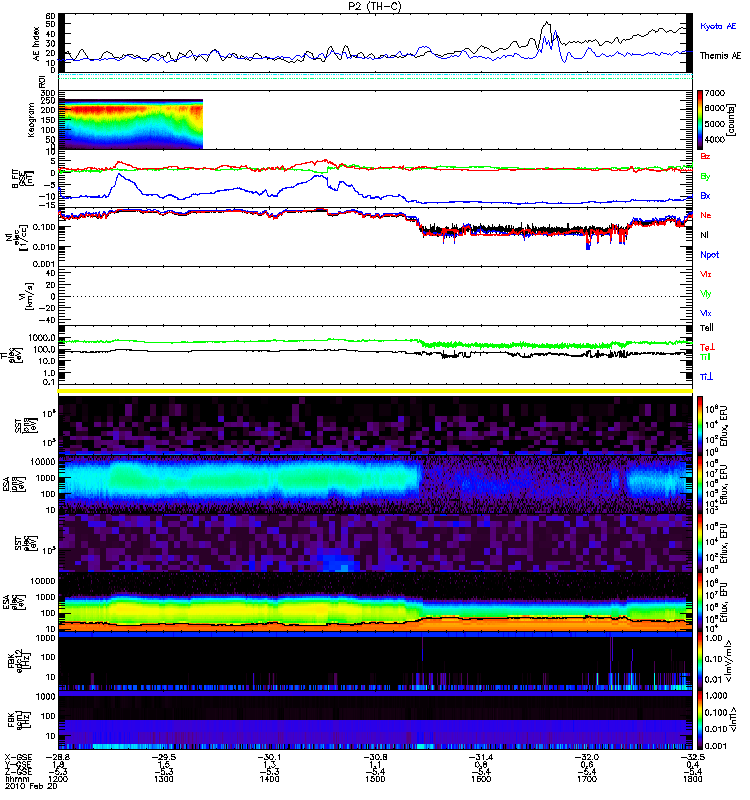The image size is (750, 800).
Task: Click the Keogram counts color bar
Action: (700, 119)
